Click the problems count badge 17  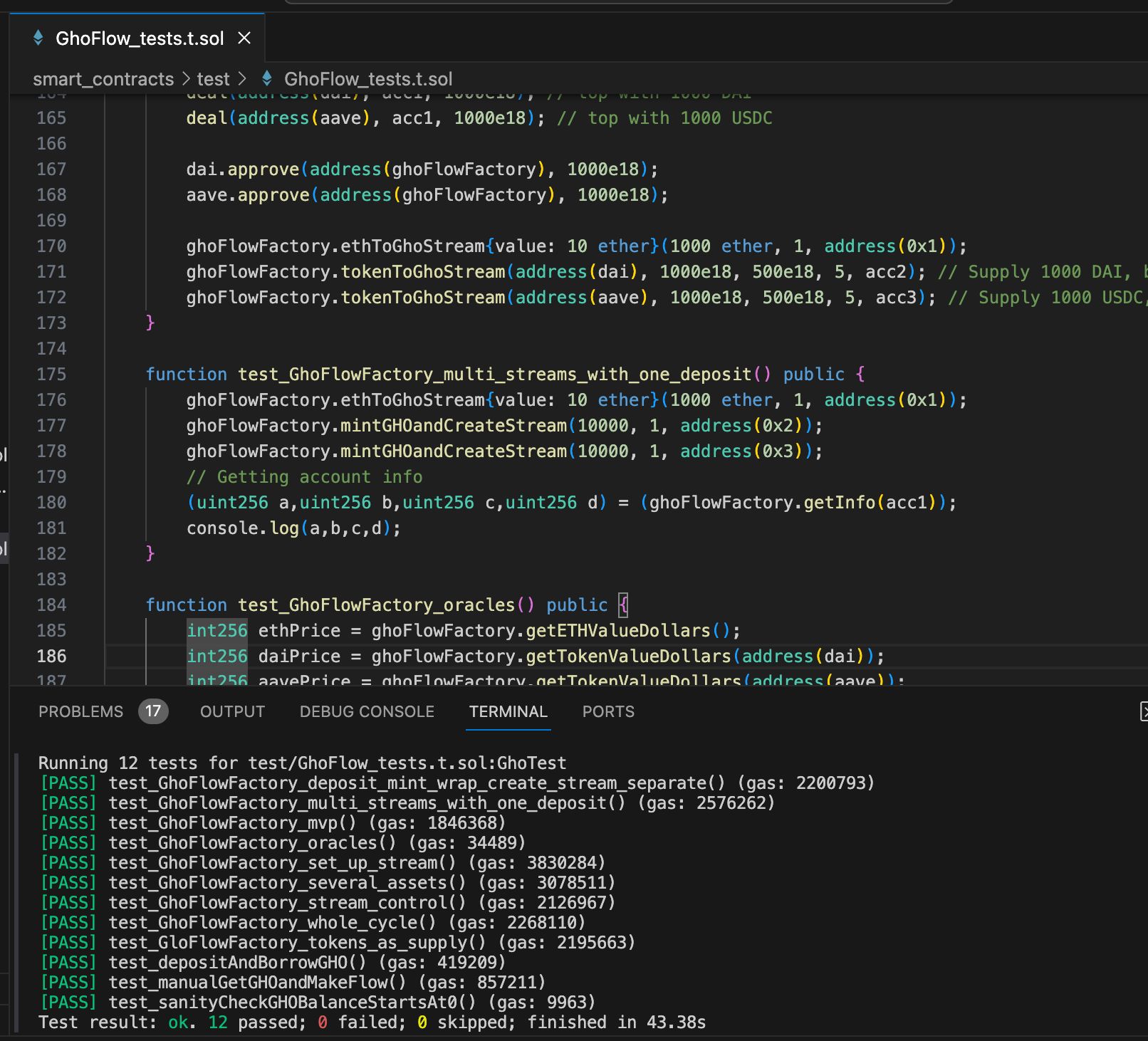[153, 711]
